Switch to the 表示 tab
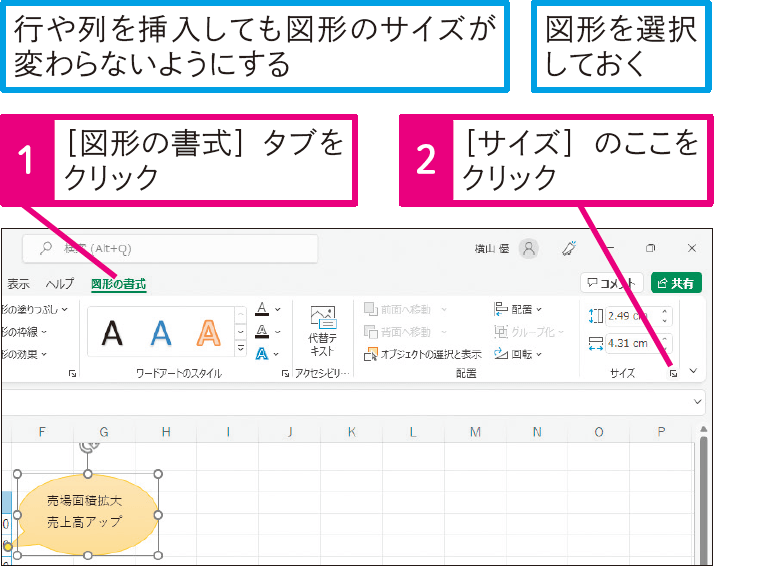Image resolution: width=783 pixels, height=566 pixels. tap(18, 284)
